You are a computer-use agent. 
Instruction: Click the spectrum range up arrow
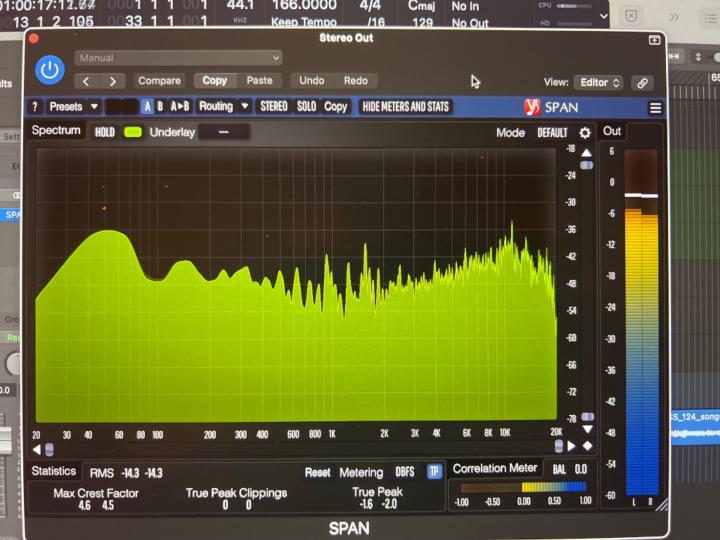click(586, 152)
